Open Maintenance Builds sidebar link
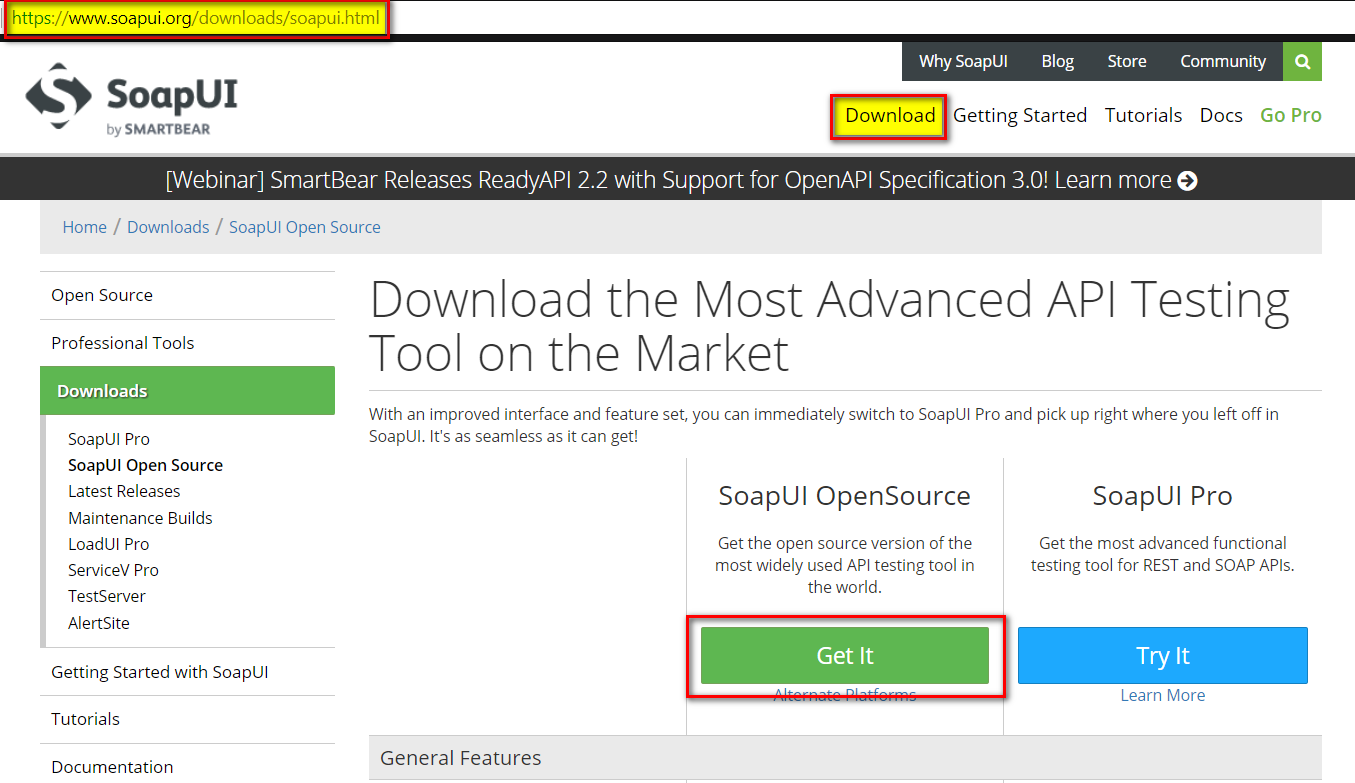This screenshot has width=1355, height=783. (140, 518)
